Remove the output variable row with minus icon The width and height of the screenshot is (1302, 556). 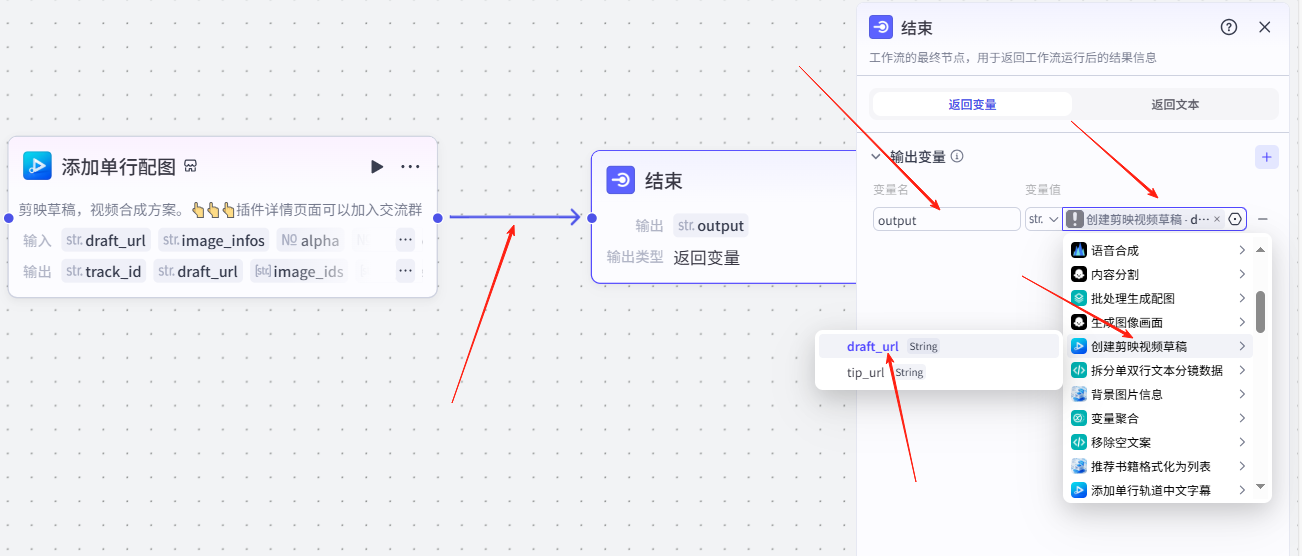tap(1263, 219)
